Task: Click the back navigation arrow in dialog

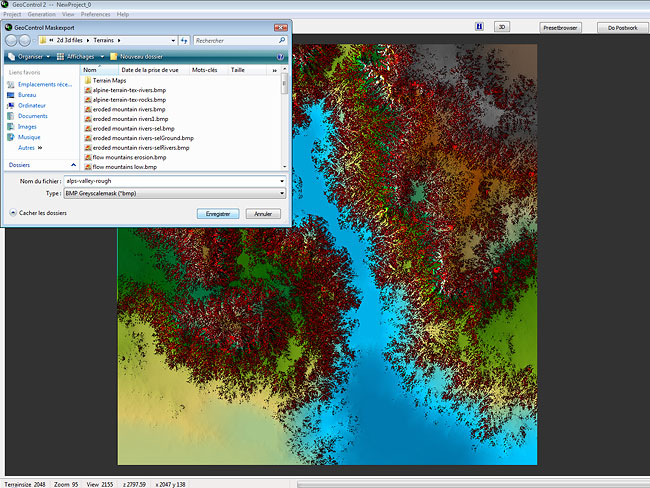Action: [x=11, y=40]
